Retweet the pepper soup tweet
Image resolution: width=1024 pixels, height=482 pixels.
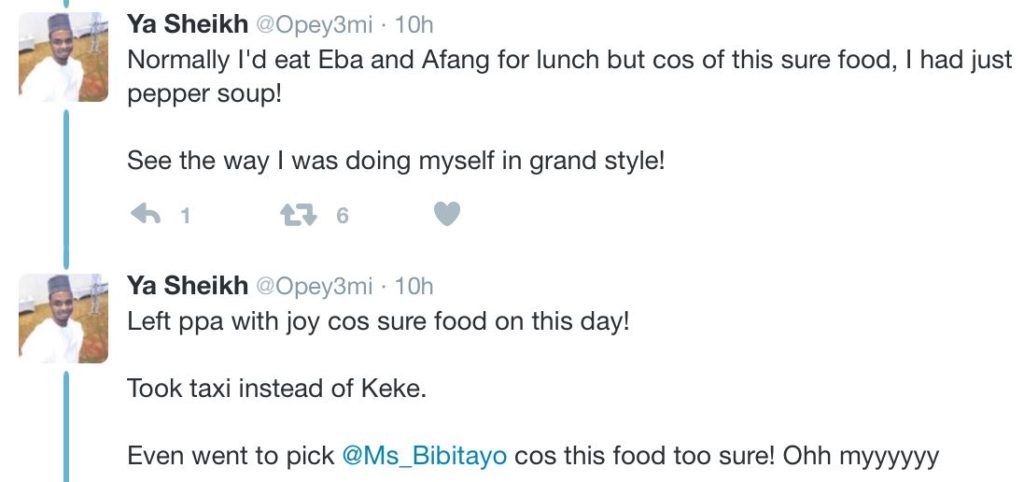coord(295,214)
